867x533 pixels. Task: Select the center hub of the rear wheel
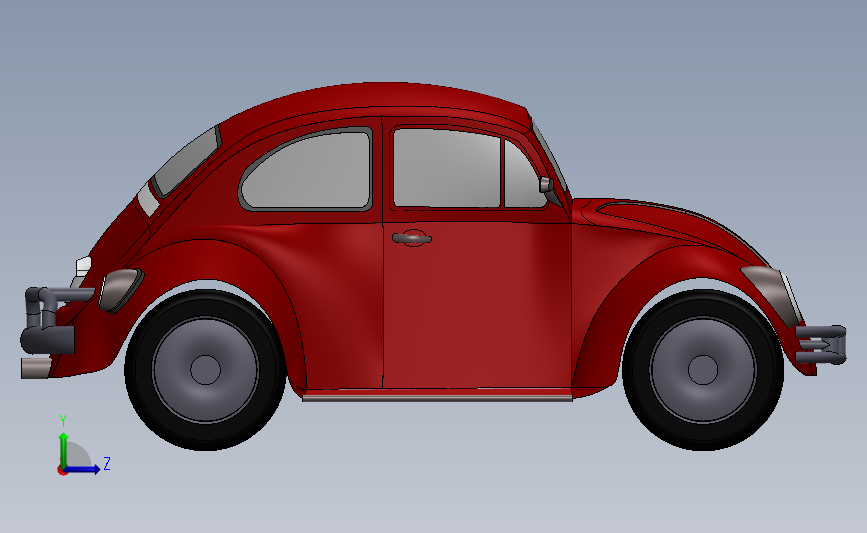[x=205, y=369]
